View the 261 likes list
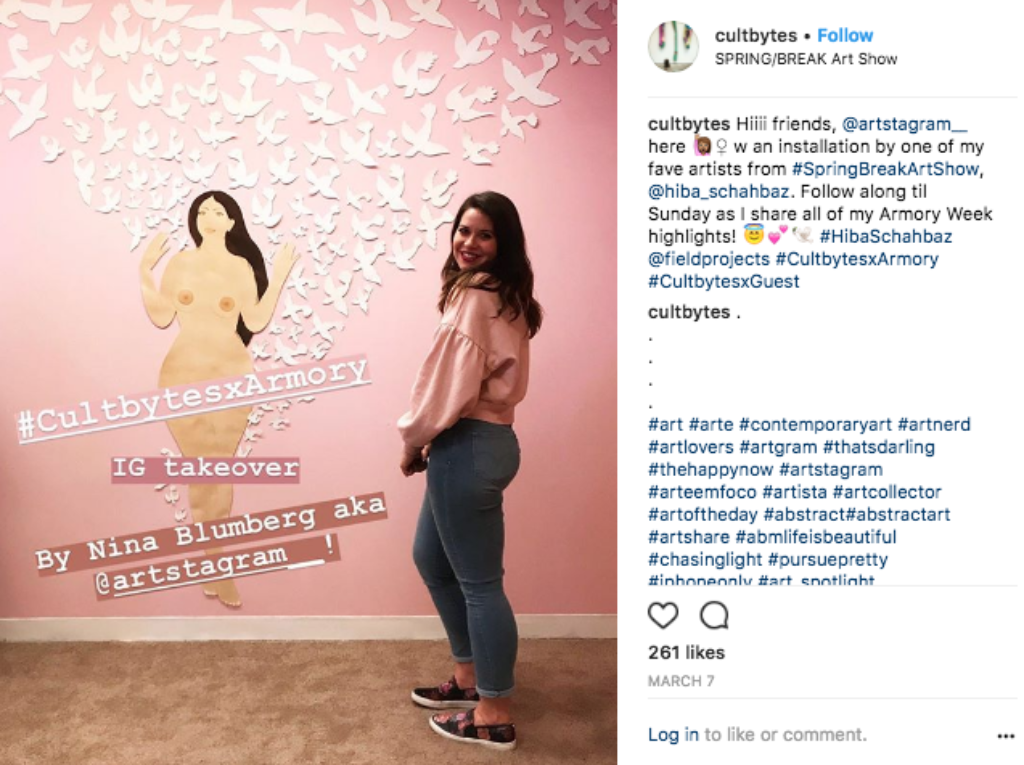 click(x=686, y=653)
